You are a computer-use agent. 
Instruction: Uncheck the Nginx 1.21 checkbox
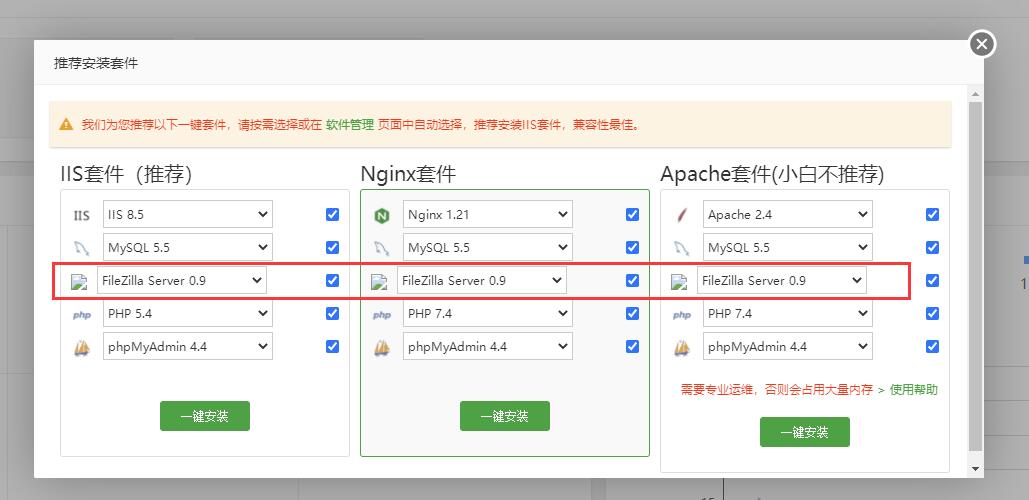click(633, 215)
